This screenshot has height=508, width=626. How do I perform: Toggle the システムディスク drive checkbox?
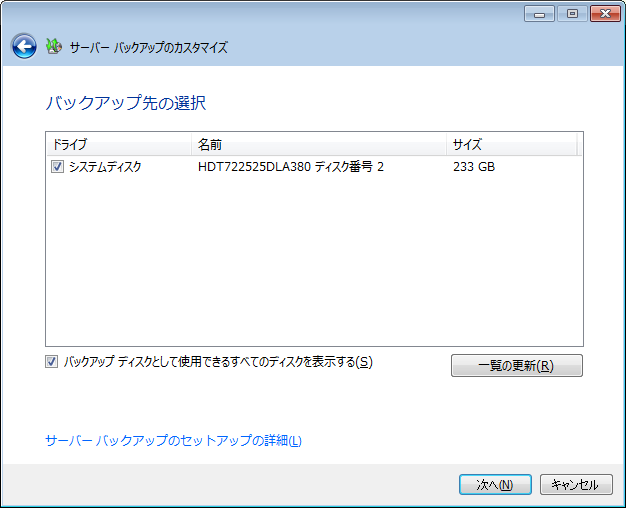[x=57, y=167]
